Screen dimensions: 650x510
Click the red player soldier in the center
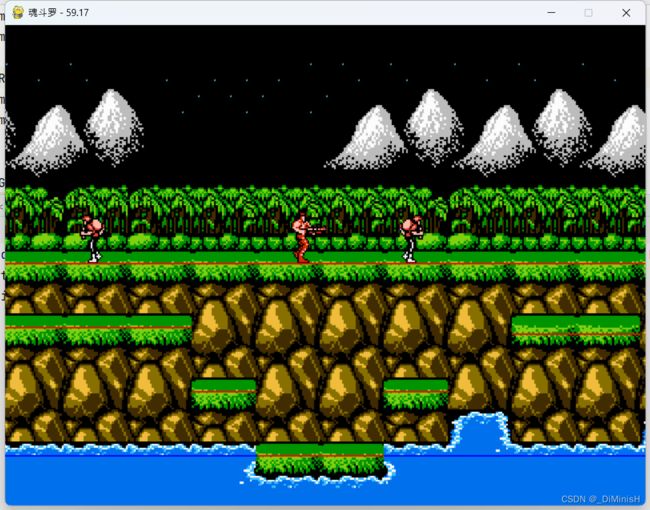click(307, 238)
